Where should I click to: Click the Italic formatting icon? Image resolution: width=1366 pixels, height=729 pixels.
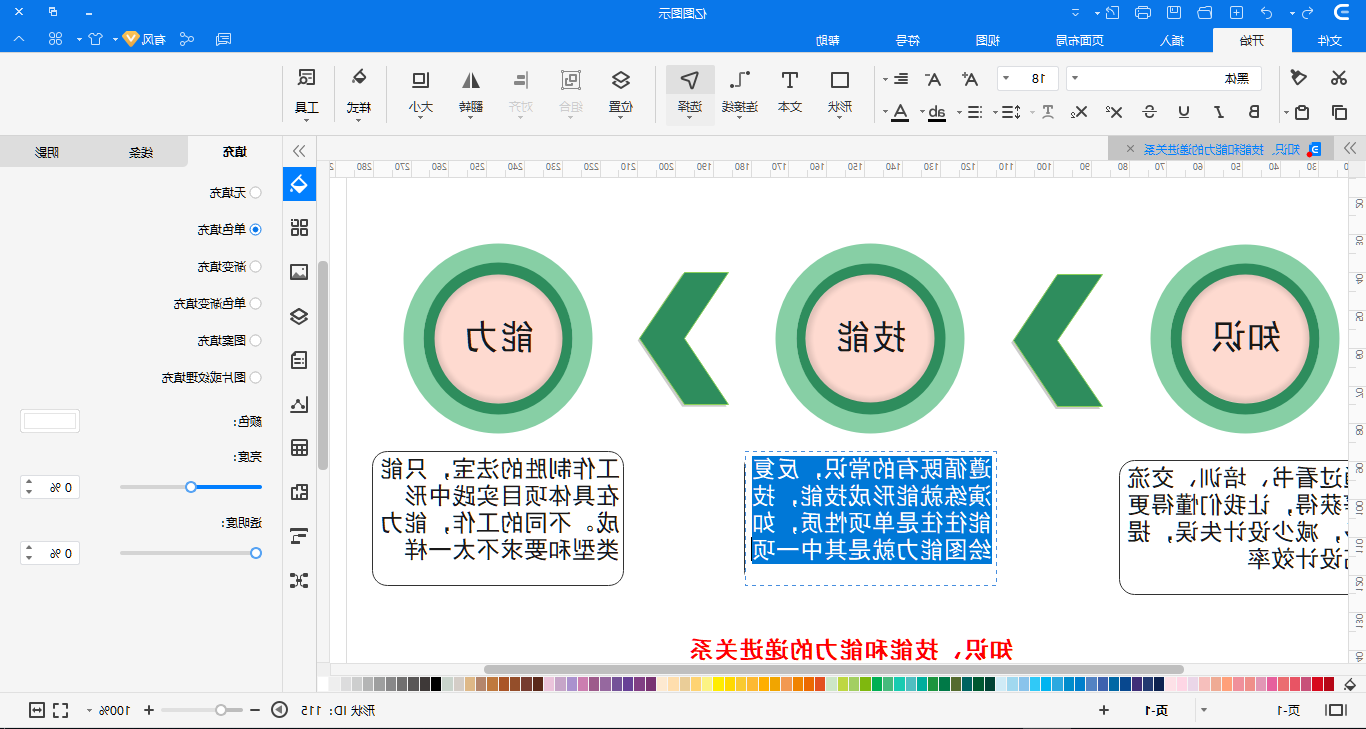pyautogui.click(x=1219, y=112)
